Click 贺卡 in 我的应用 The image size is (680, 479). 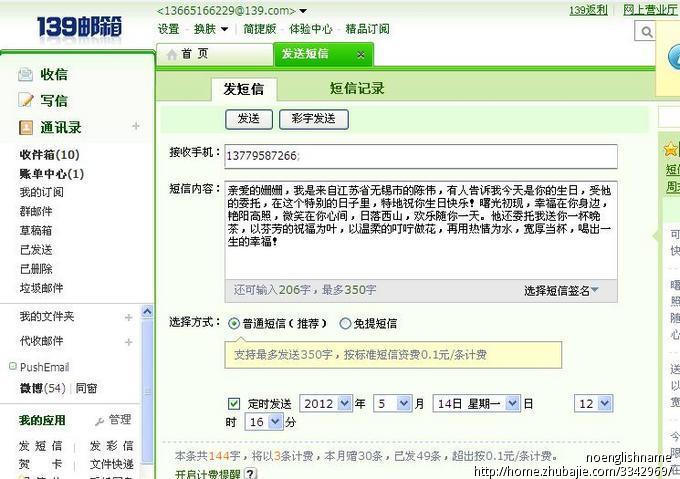point(40,464)
